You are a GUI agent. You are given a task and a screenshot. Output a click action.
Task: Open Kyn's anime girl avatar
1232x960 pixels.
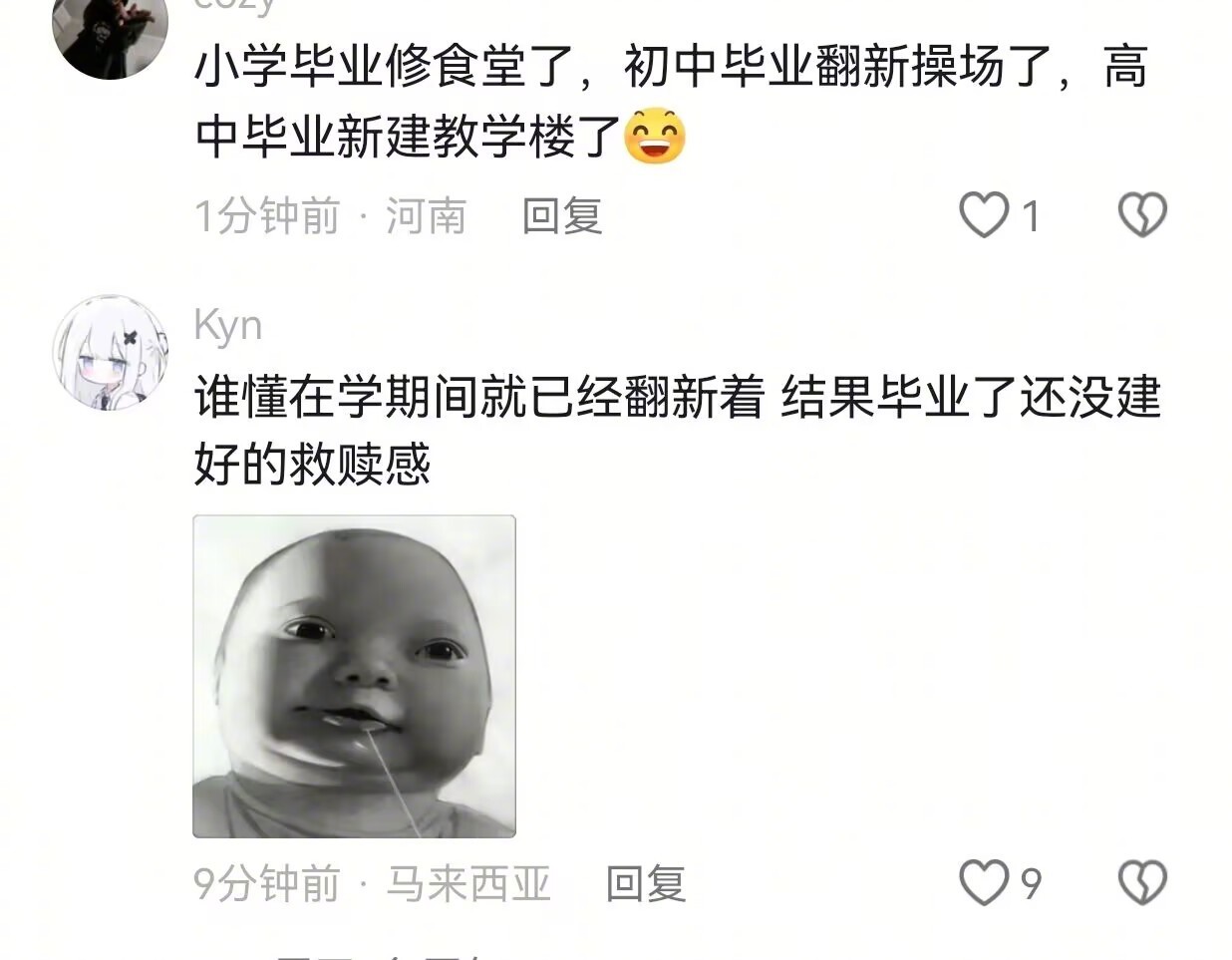(x=110, y=352)
